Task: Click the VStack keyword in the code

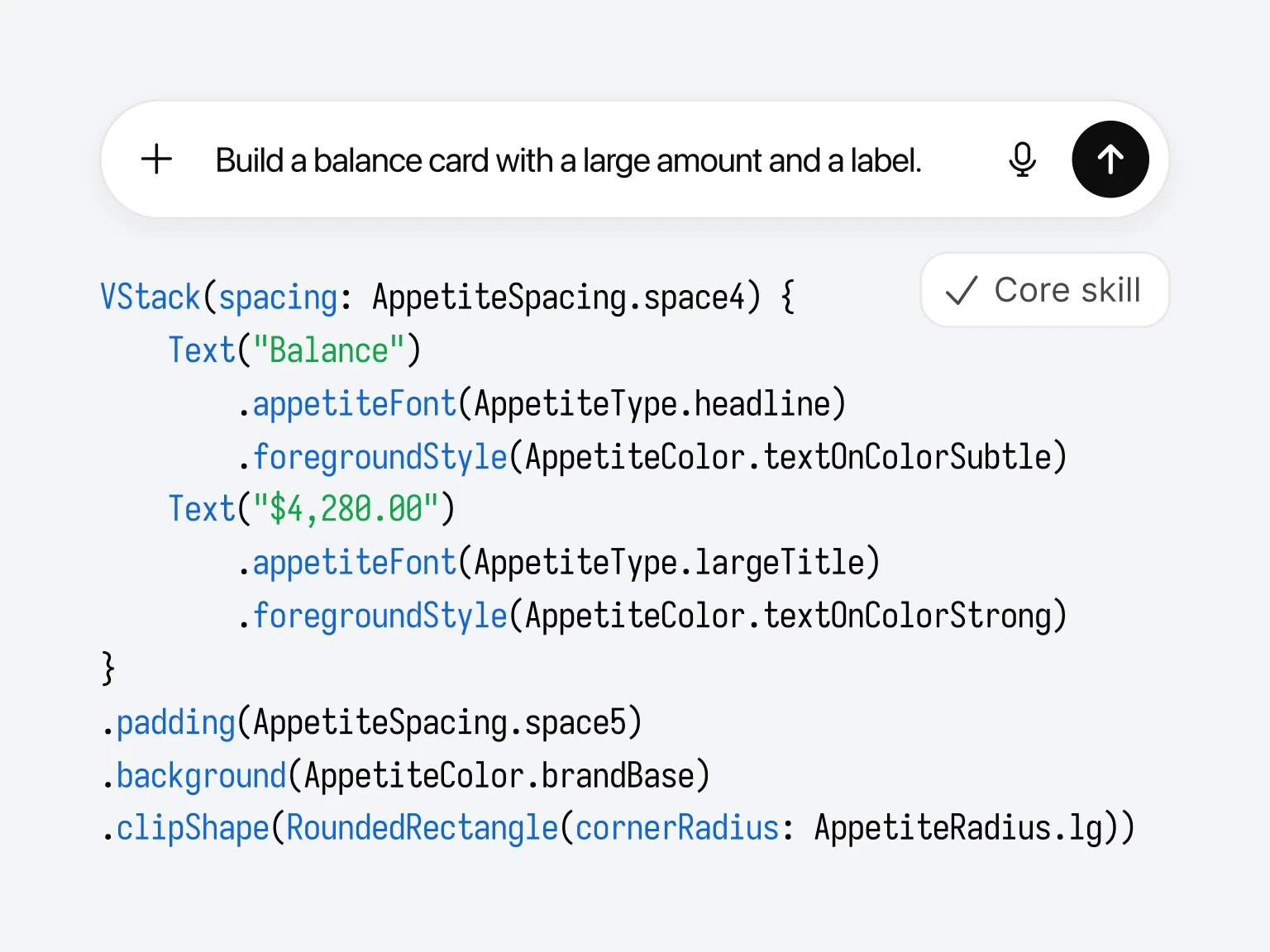Action: [150, 297]
